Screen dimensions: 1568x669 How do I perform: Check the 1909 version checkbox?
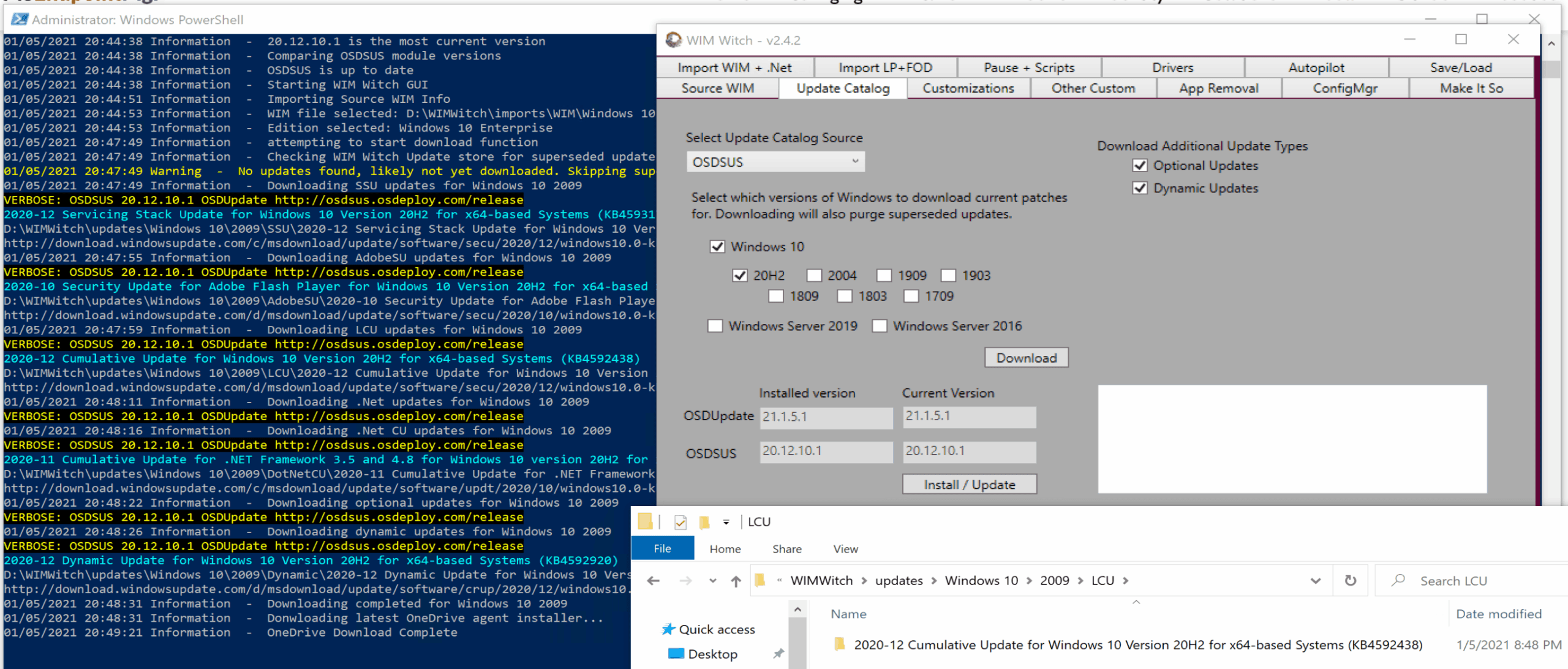click(884, 276)
